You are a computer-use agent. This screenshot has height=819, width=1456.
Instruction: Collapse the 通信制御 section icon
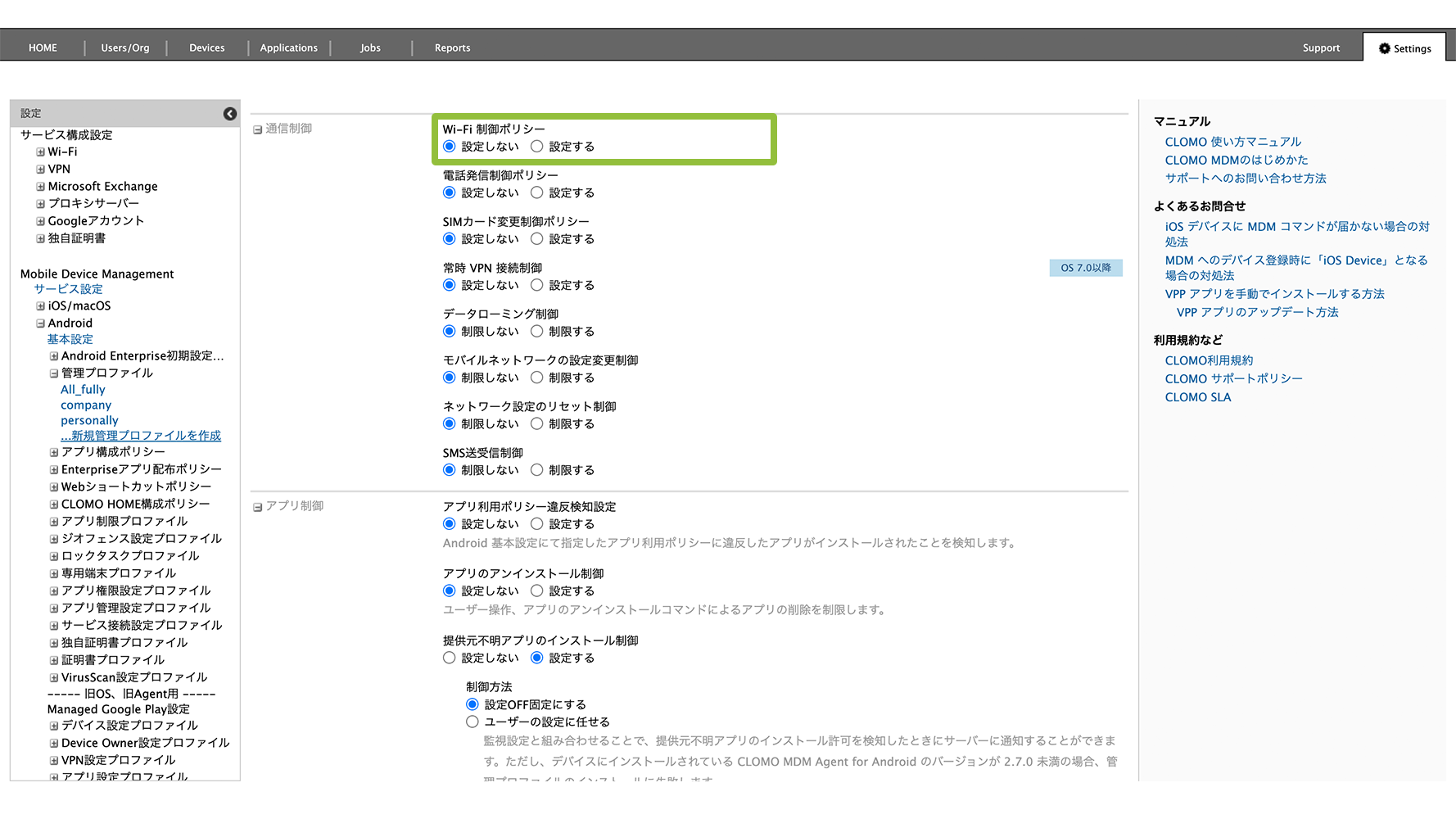(x=257, y=129)
